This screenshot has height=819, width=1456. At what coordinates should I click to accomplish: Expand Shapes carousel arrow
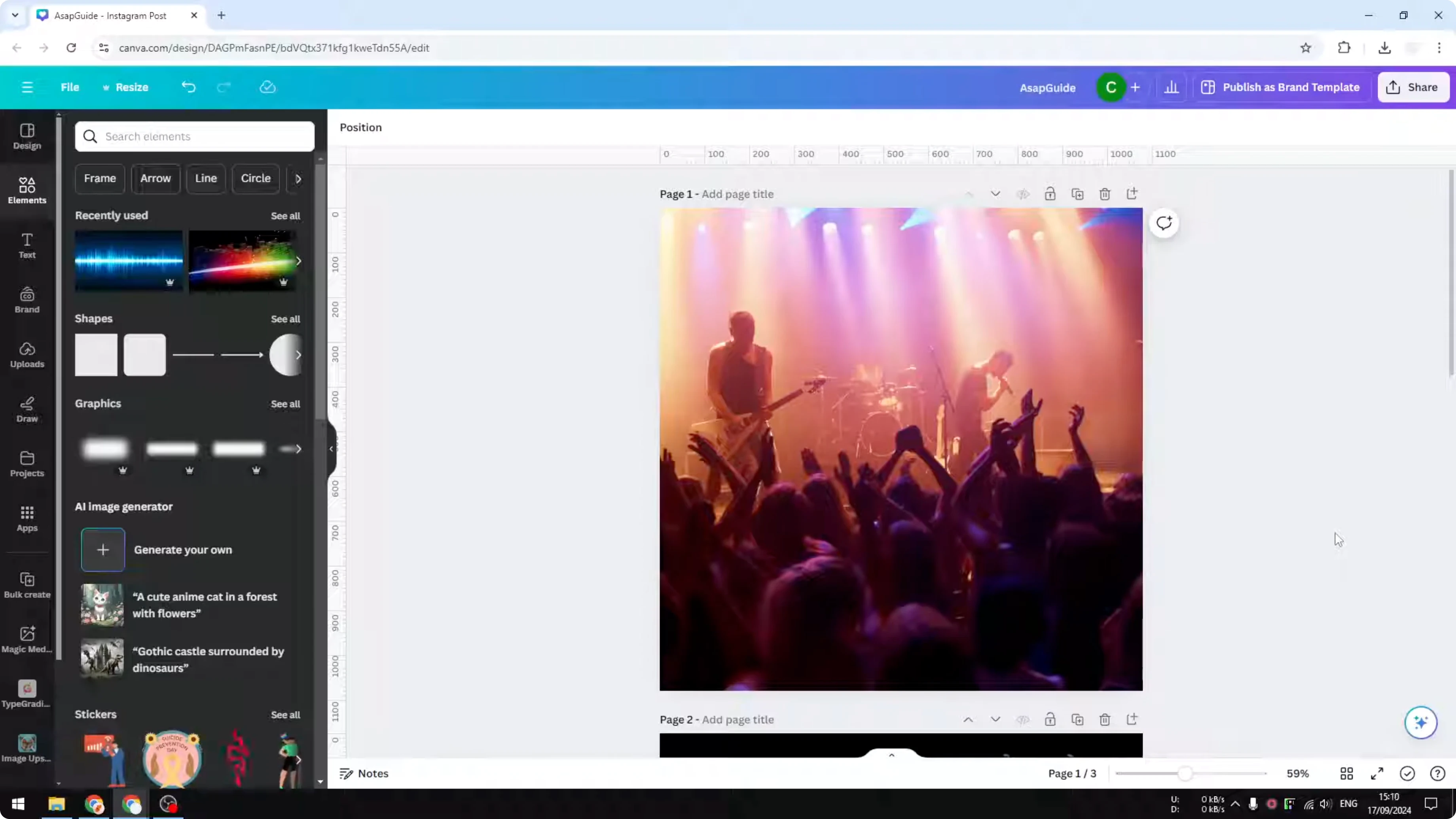(x=298, y=355)
